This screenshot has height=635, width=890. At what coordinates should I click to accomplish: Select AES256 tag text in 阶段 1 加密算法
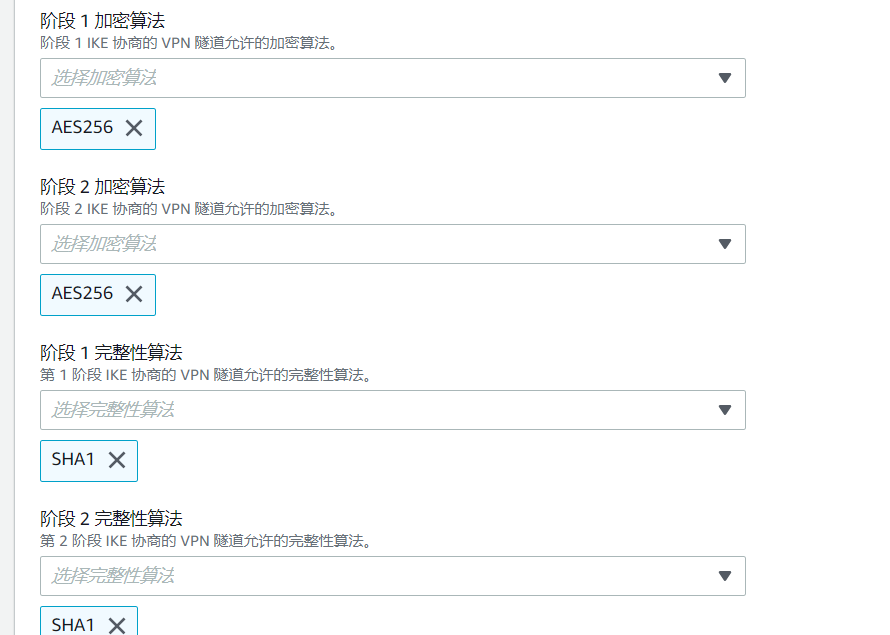coord(82,128)
